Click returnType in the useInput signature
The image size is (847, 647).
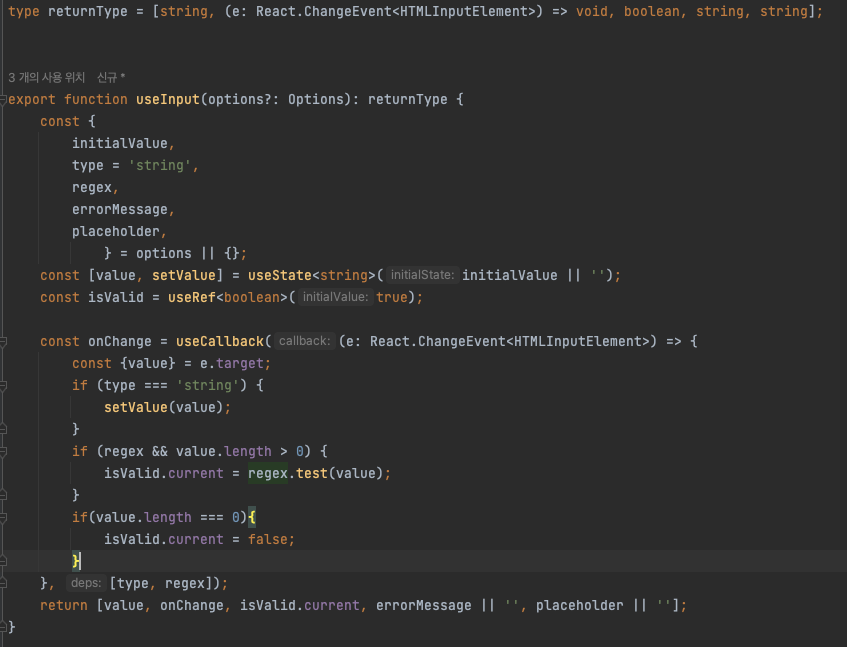coord(408,99)
